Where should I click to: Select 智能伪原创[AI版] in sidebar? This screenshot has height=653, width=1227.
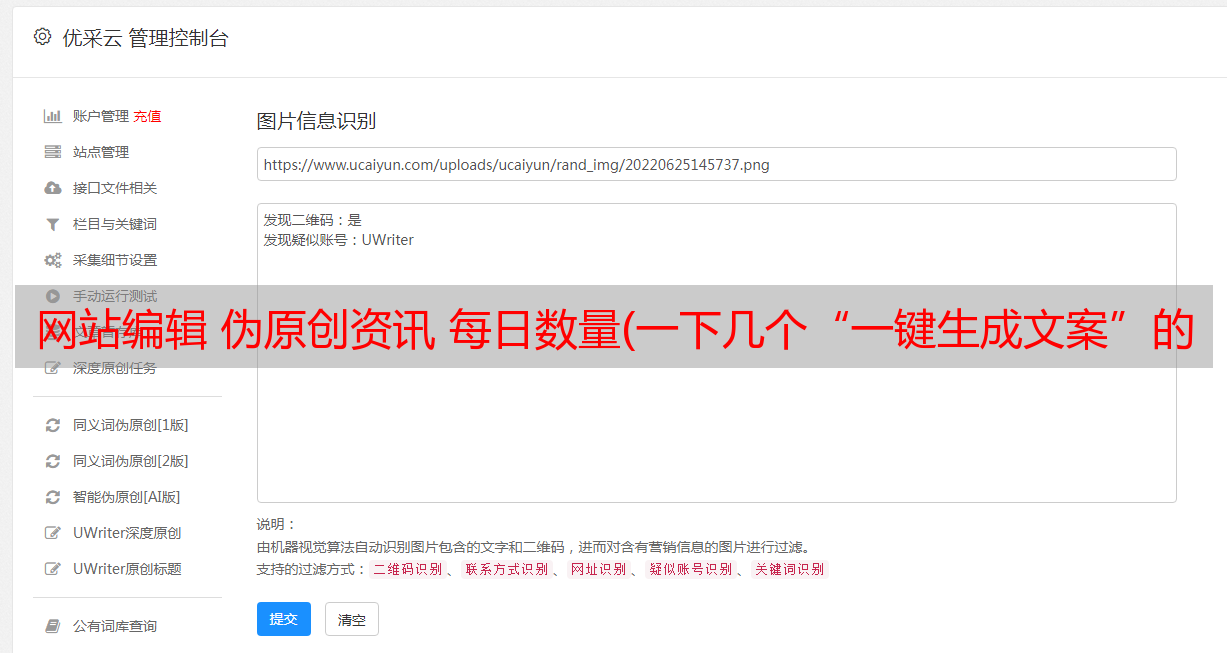tap(127, 497)
